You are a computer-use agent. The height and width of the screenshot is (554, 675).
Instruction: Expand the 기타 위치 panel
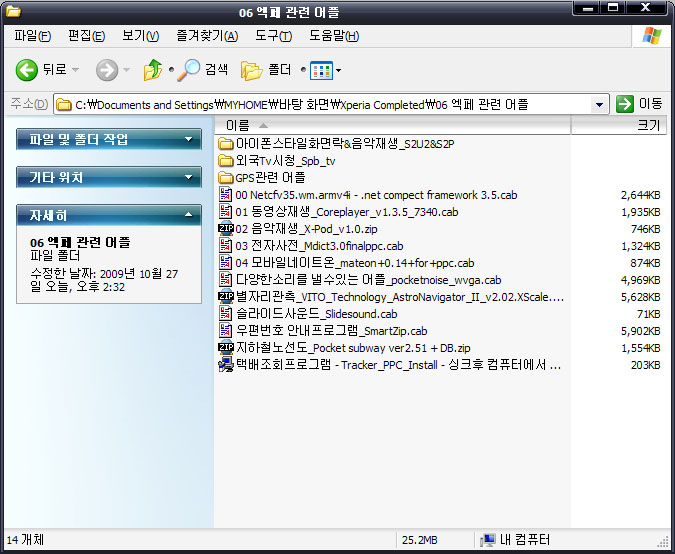[189, 178]
